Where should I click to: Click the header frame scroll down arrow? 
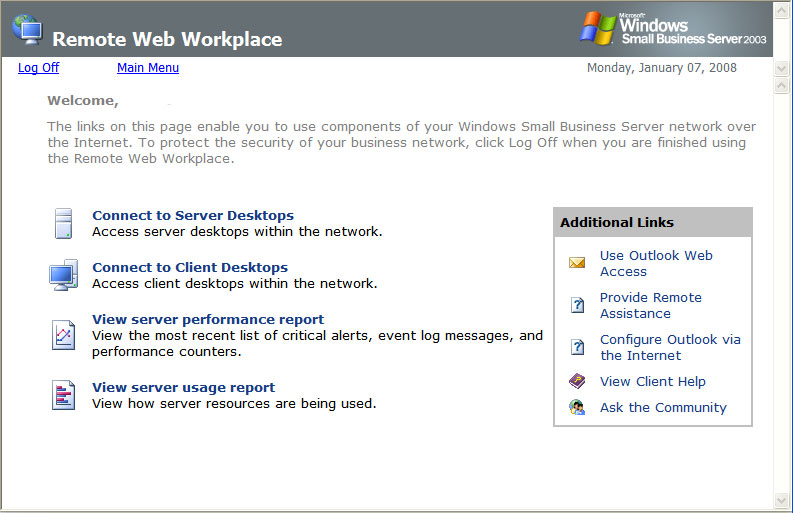pos(781,68)
